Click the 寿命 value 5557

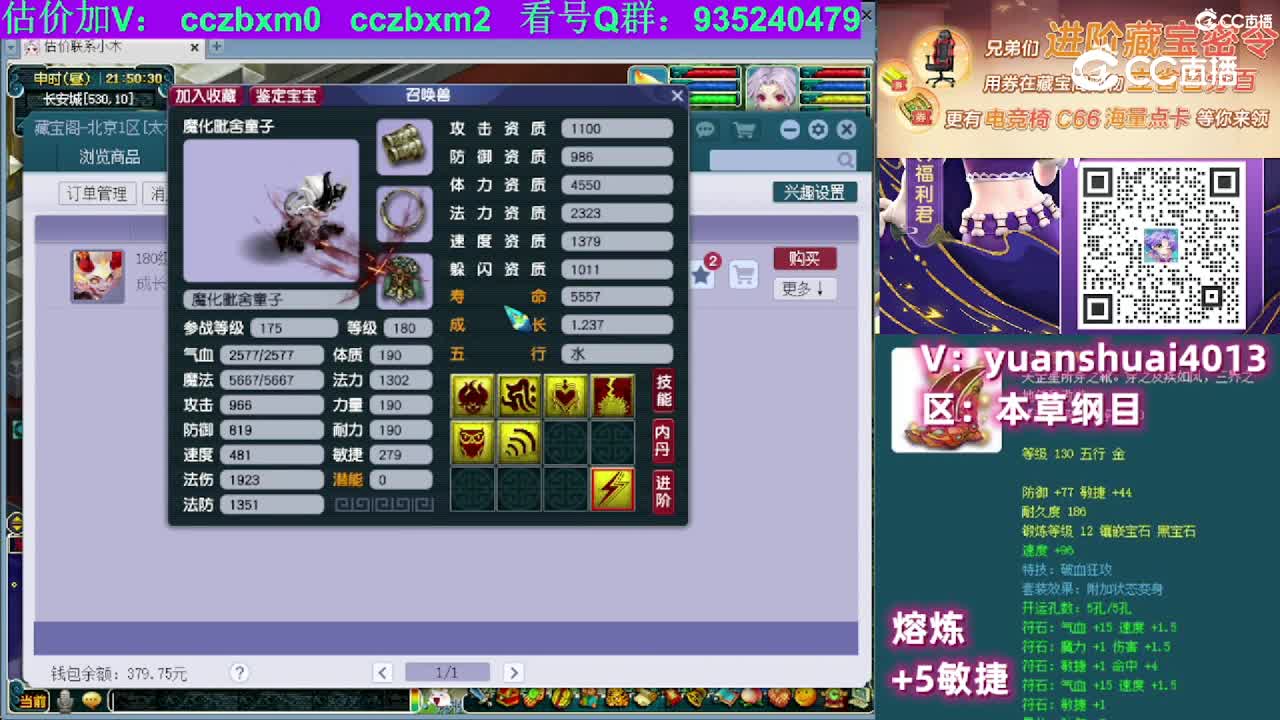coord(617,297)
